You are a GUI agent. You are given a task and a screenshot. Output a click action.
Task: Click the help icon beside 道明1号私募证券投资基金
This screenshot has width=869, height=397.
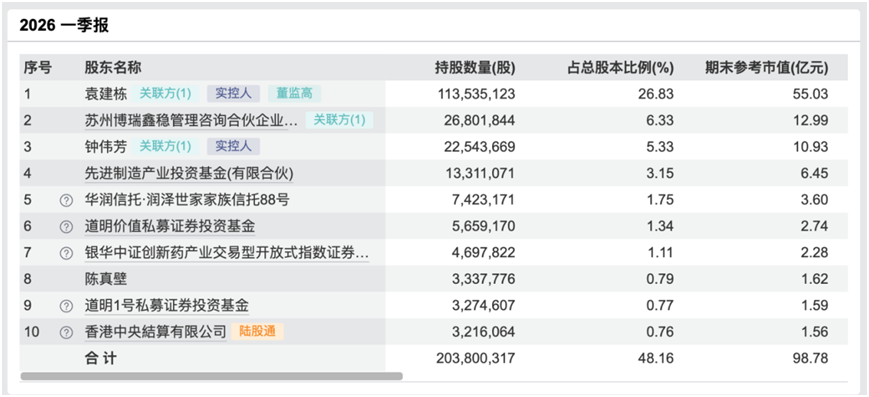66,306
